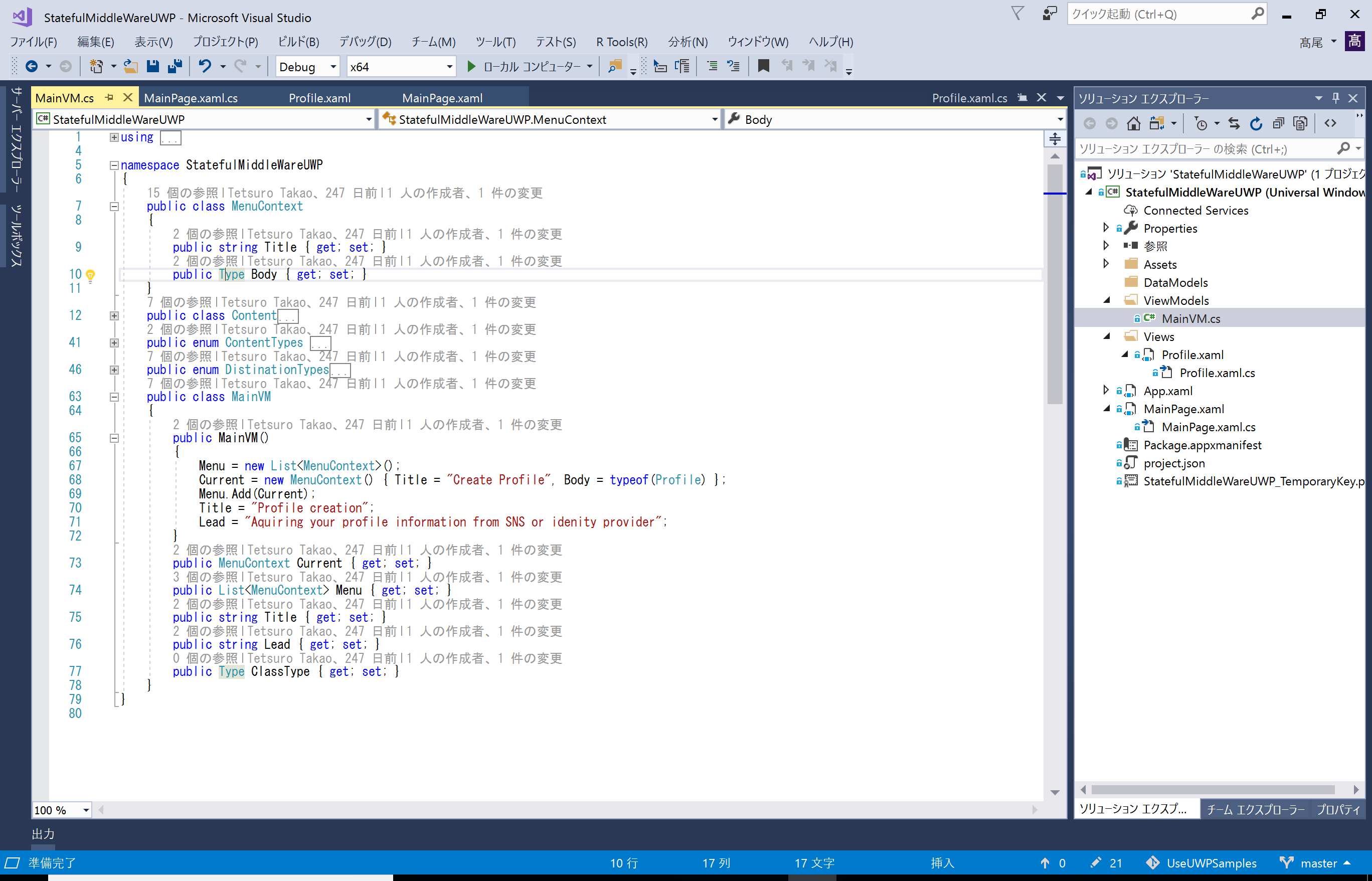Viewport: 1372px width, 881px height.
Task: Click the unpublished commits up-arrow in status bar
Action: 1045,862
